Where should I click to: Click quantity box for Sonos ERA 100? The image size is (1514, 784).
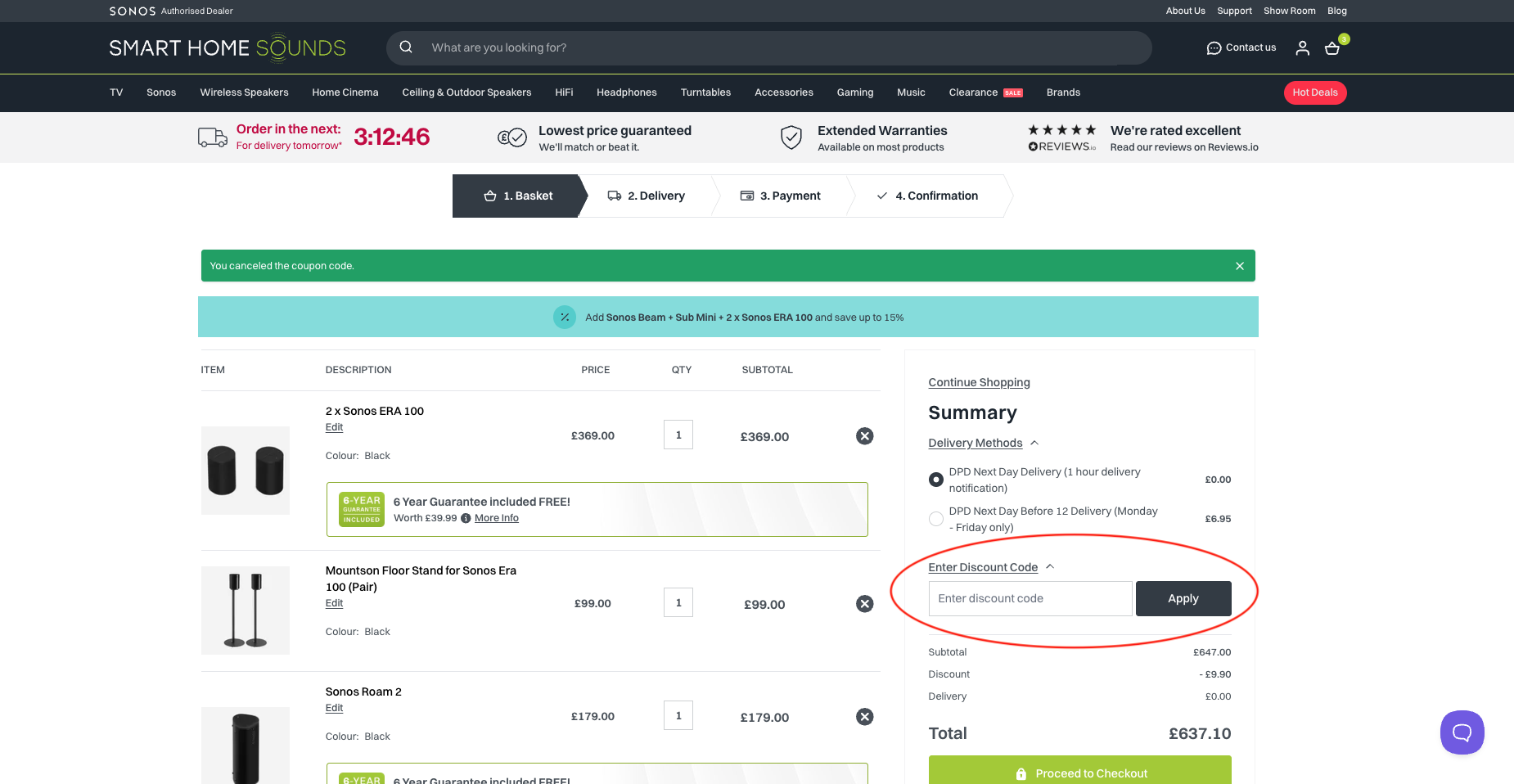(x=678, y=435)
